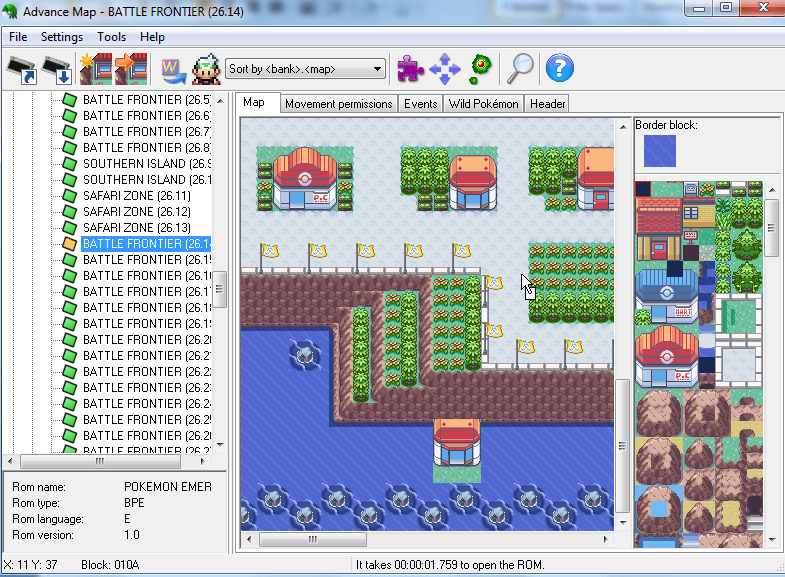Click the map list scroll-down arrow

pyautogui.click(x=221, y=447)
